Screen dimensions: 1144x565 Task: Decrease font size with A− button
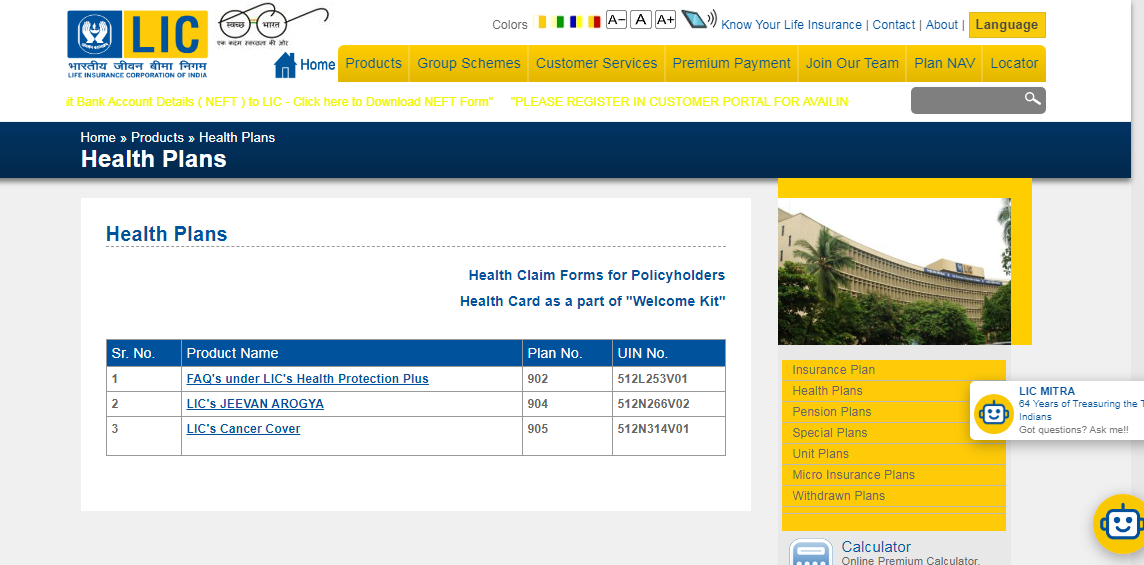[x=617, y=20]
